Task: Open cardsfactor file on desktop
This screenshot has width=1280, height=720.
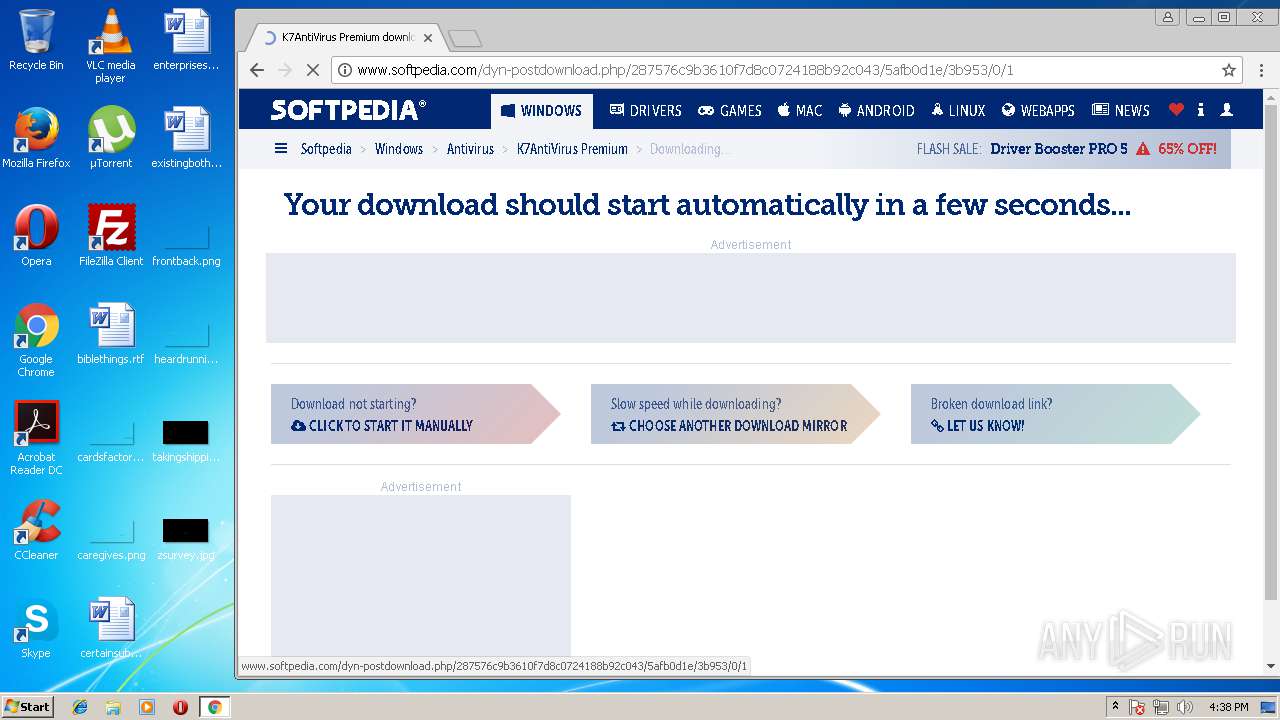Action: coord(110,442)
